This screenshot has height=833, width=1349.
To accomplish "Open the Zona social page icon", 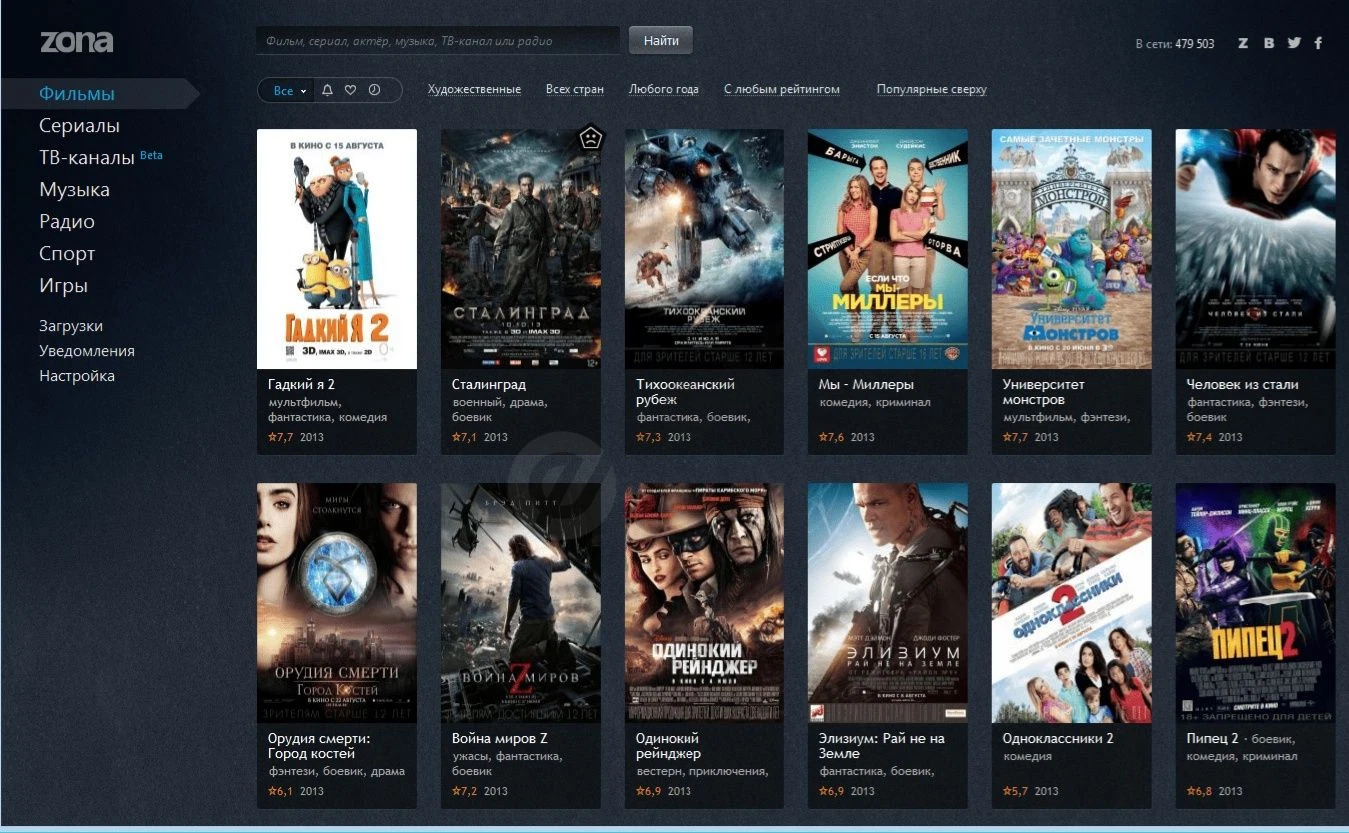I will 1243,43.
